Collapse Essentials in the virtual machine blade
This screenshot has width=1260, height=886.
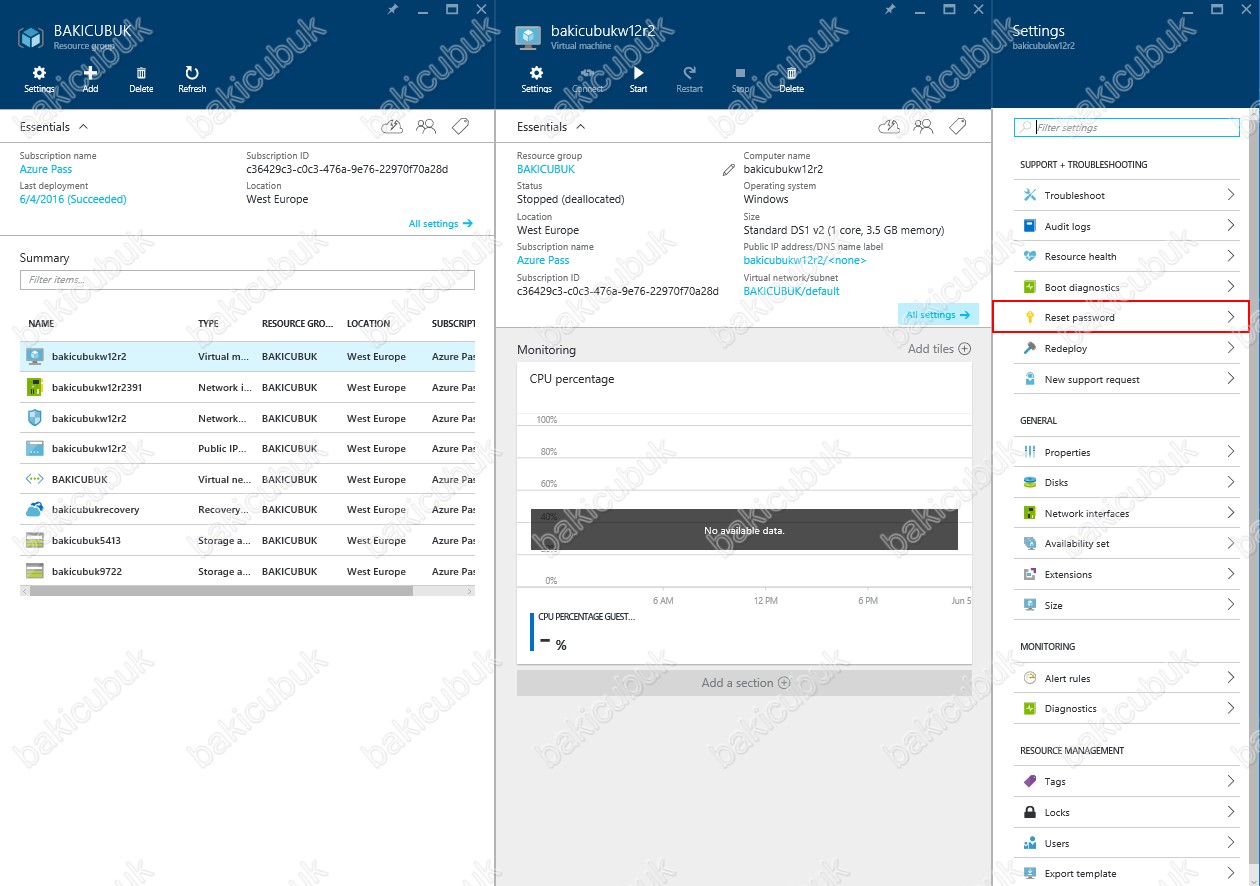[x=580, y=127]
